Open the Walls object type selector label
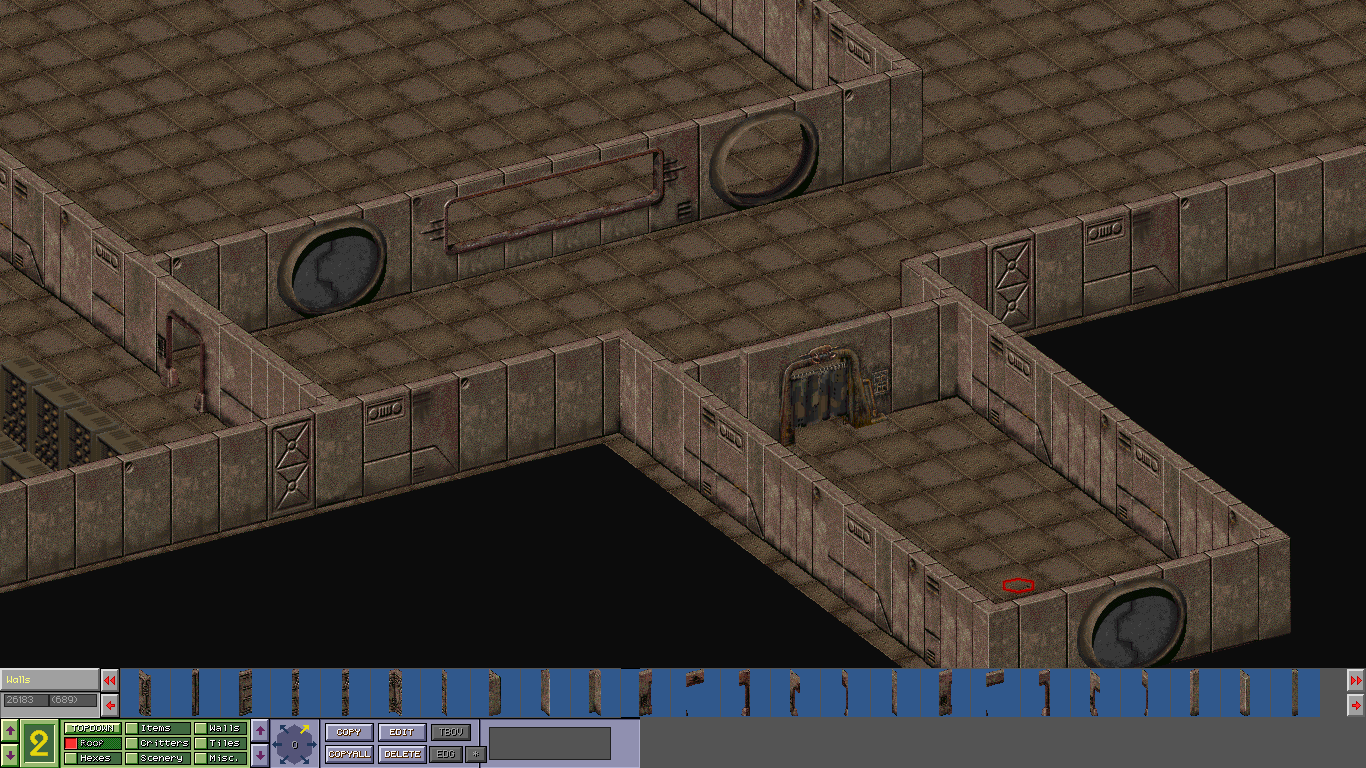The width and height of the screenshot is (1366, 768). click(x=49, y=680)
